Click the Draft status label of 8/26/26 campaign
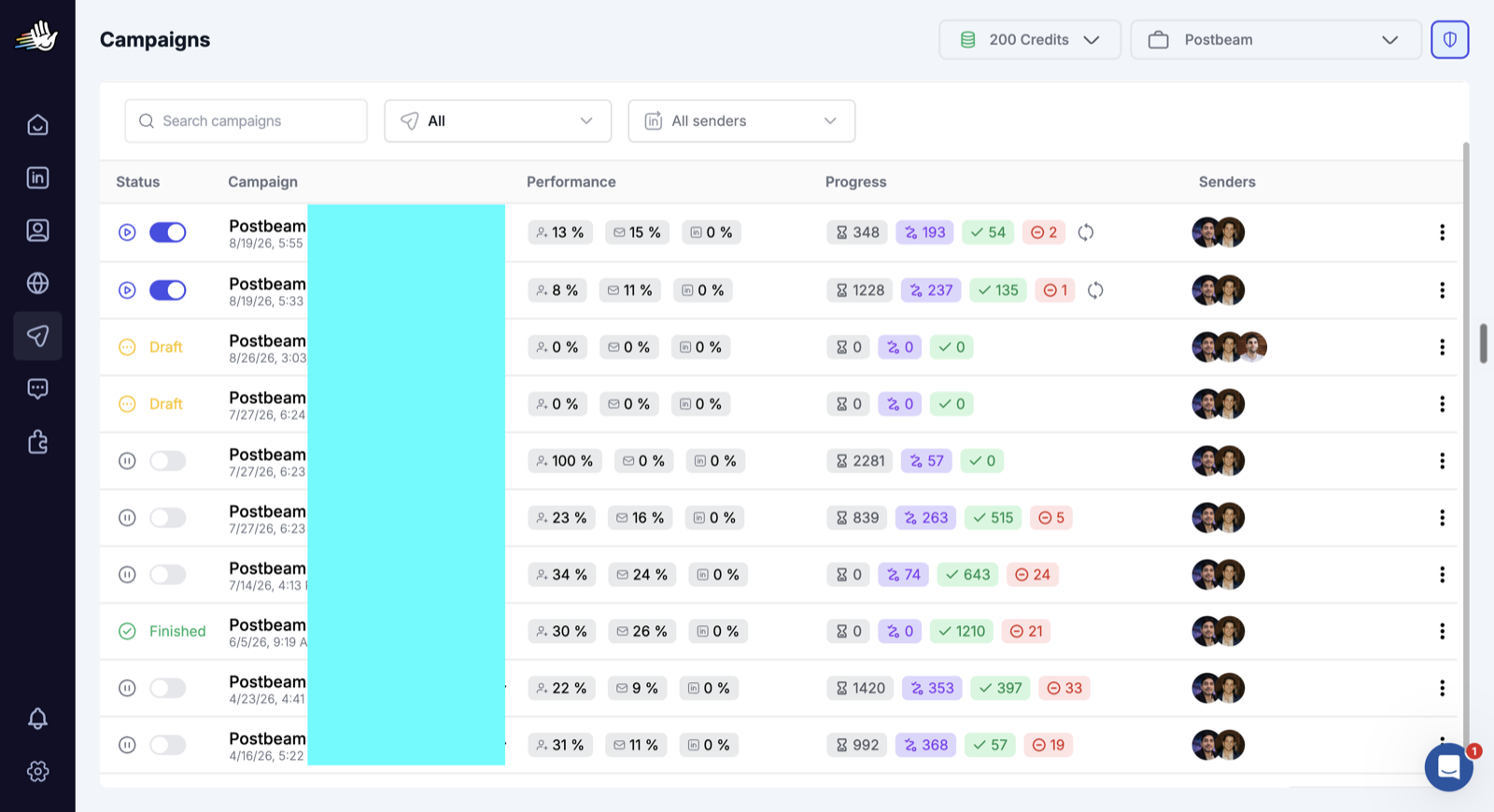This screenshot has height=812, width=1494. pyautogui.click(x=165, y=347)
